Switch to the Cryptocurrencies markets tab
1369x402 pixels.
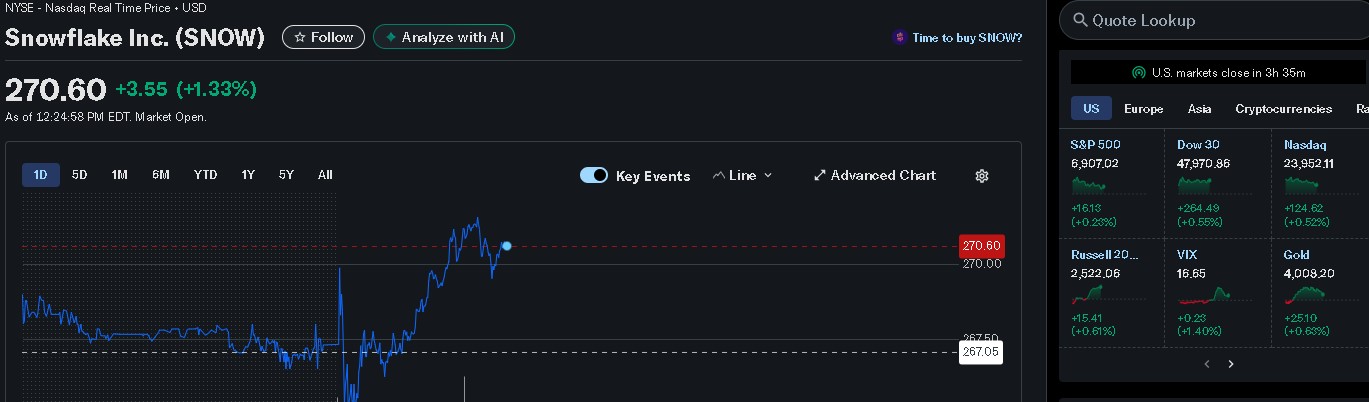coord(1283,109)
